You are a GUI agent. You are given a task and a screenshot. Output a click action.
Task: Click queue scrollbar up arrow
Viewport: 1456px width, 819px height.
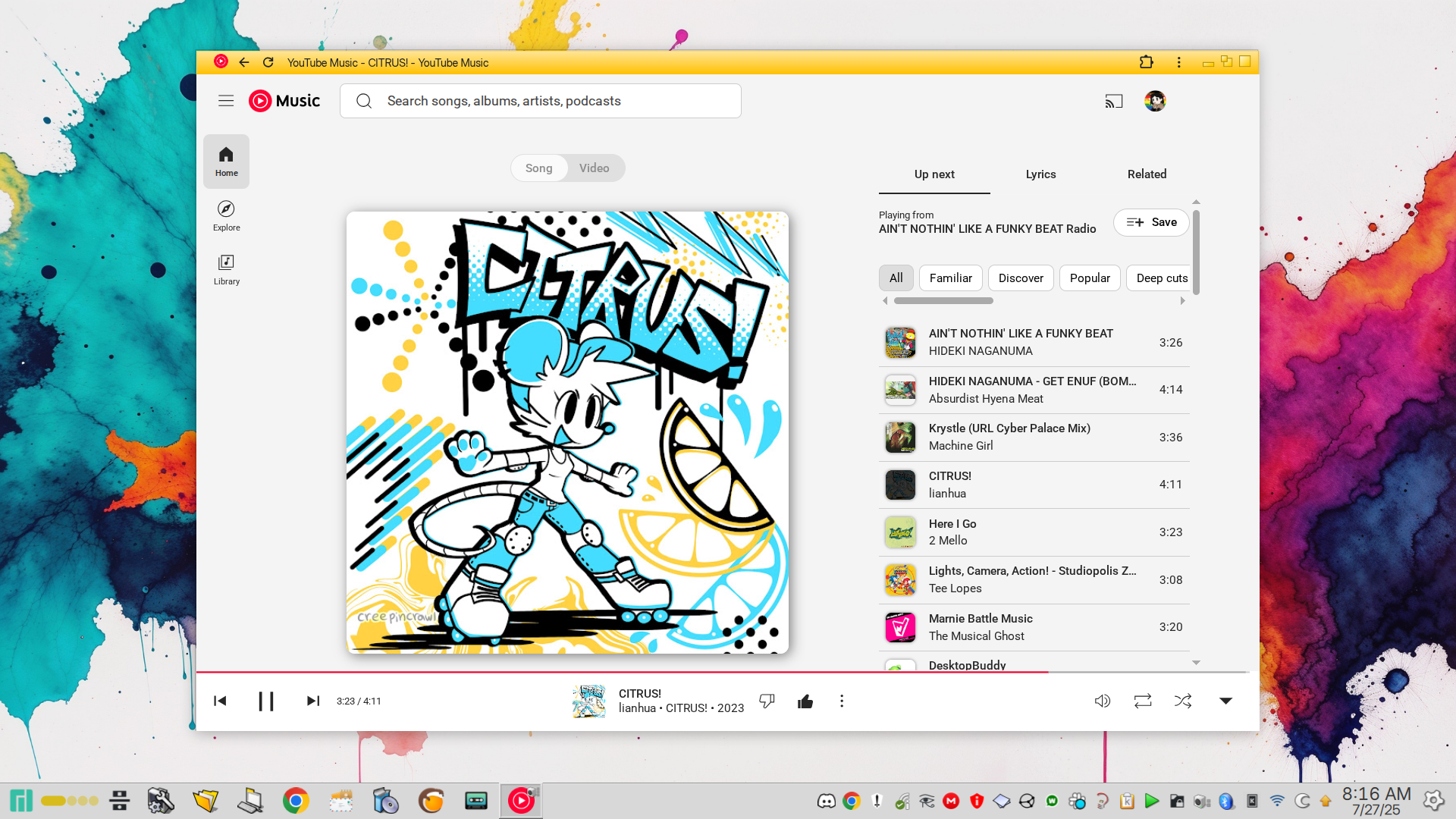[1196, 202]
